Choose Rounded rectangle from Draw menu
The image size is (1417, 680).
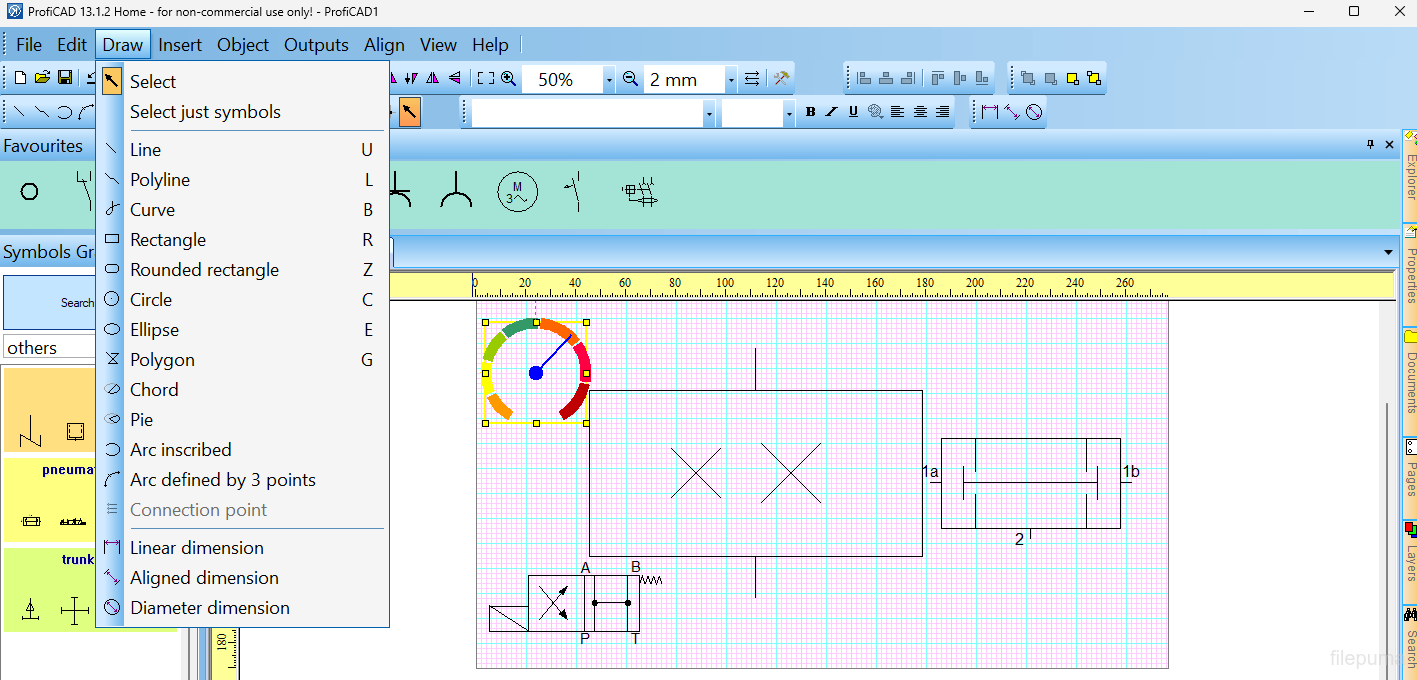pyautogui.click(x=204, y=270)
